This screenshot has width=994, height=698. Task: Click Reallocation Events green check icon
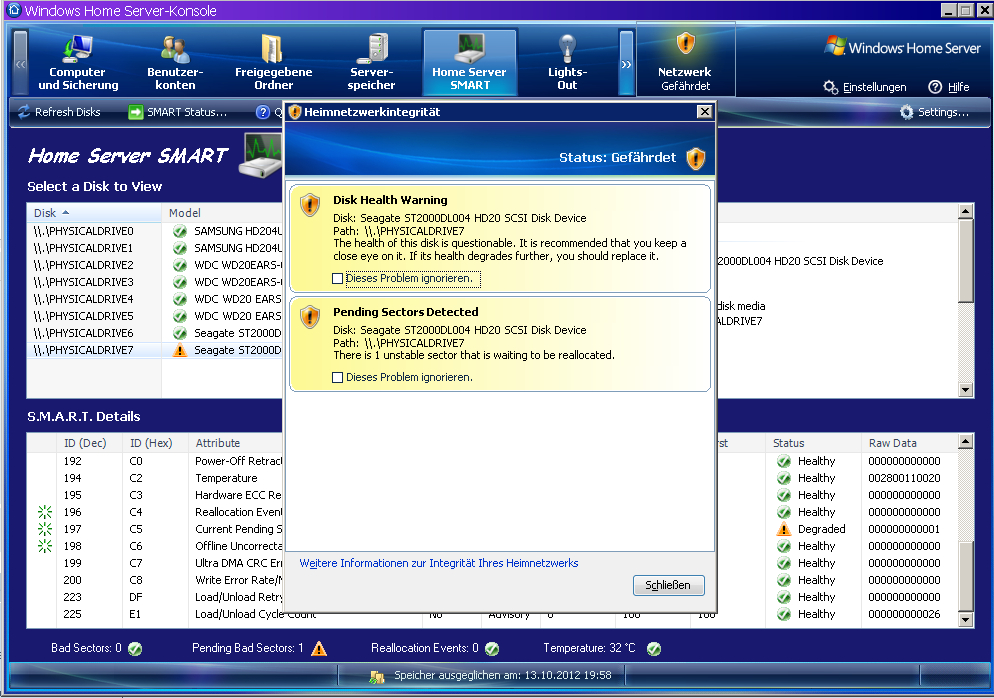click(492, 649)
